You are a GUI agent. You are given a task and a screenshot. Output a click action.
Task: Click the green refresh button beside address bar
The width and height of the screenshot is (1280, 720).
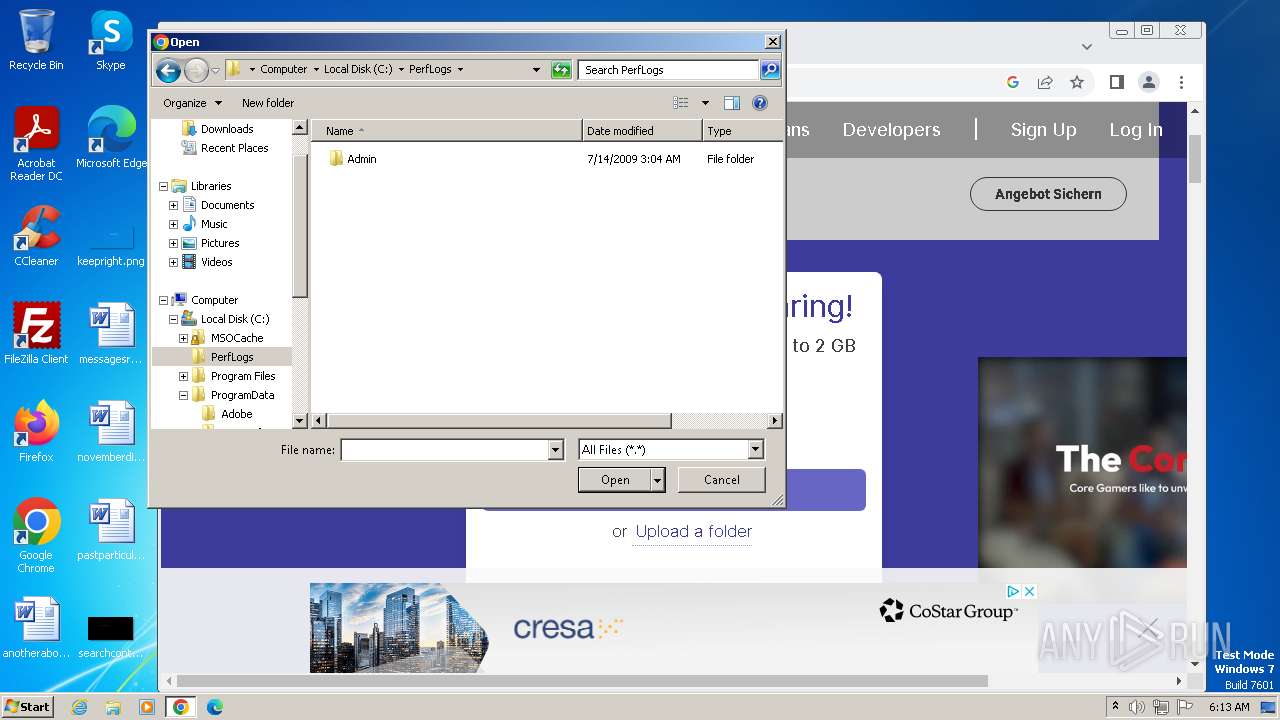point(561,70)
